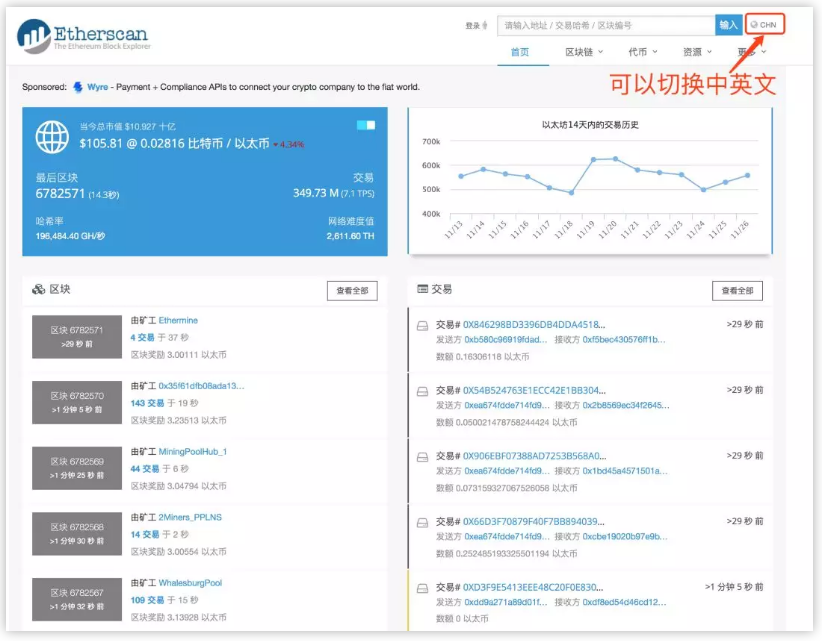The width and height of the screenshot is (822, 641).
Task: Open transaction hash 0X66D3F70879F40F7BB894039
Action: 534,522
